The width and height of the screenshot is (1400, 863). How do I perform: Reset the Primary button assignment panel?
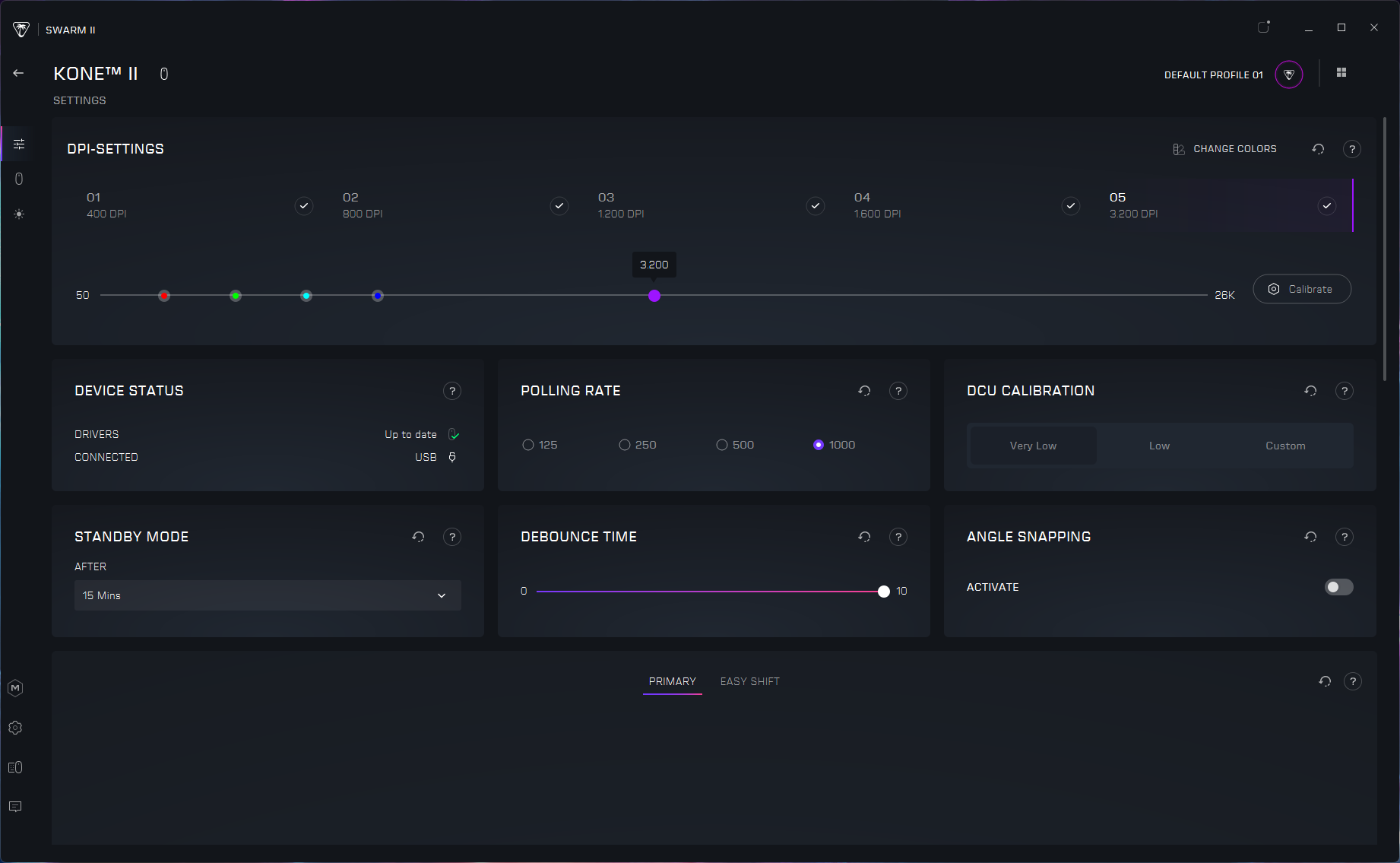[1325, 681]
